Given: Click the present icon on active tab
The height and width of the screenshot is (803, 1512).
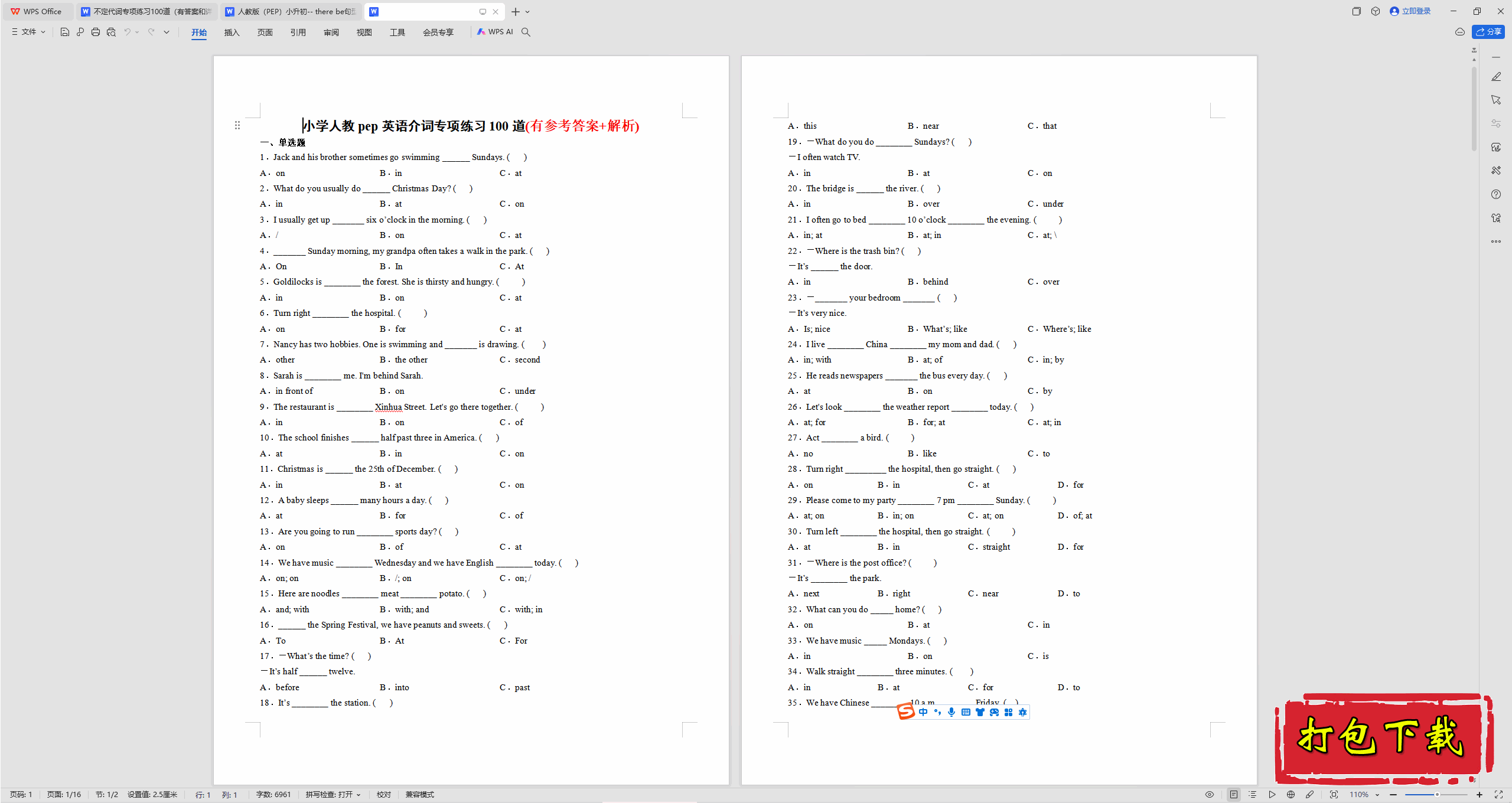Looking at the screenshot, I should tap(483, 12).
